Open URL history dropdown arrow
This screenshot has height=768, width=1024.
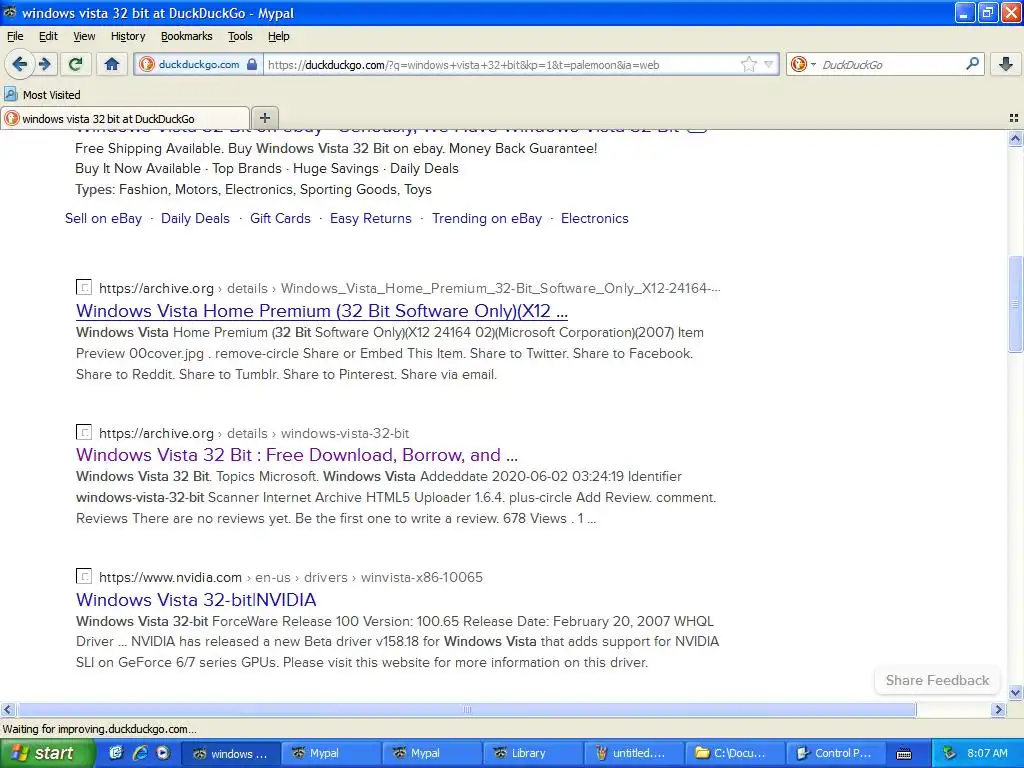(769, 64)
